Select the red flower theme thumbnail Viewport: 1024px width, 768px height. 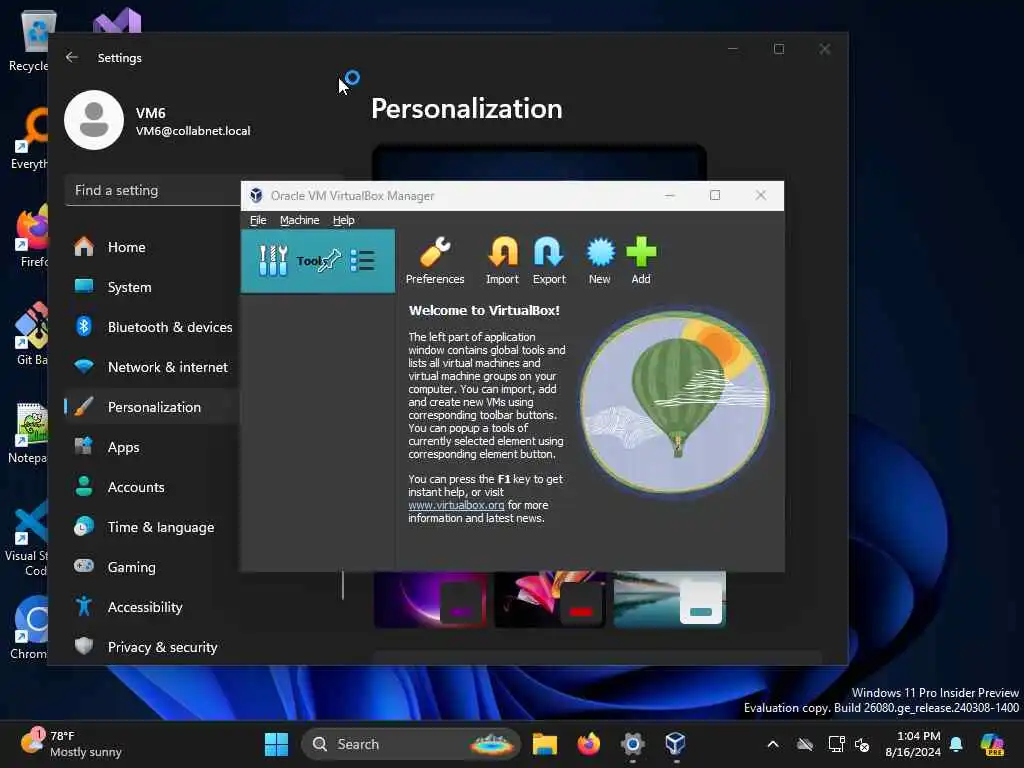pyautogui.click(x=550, y=600)
